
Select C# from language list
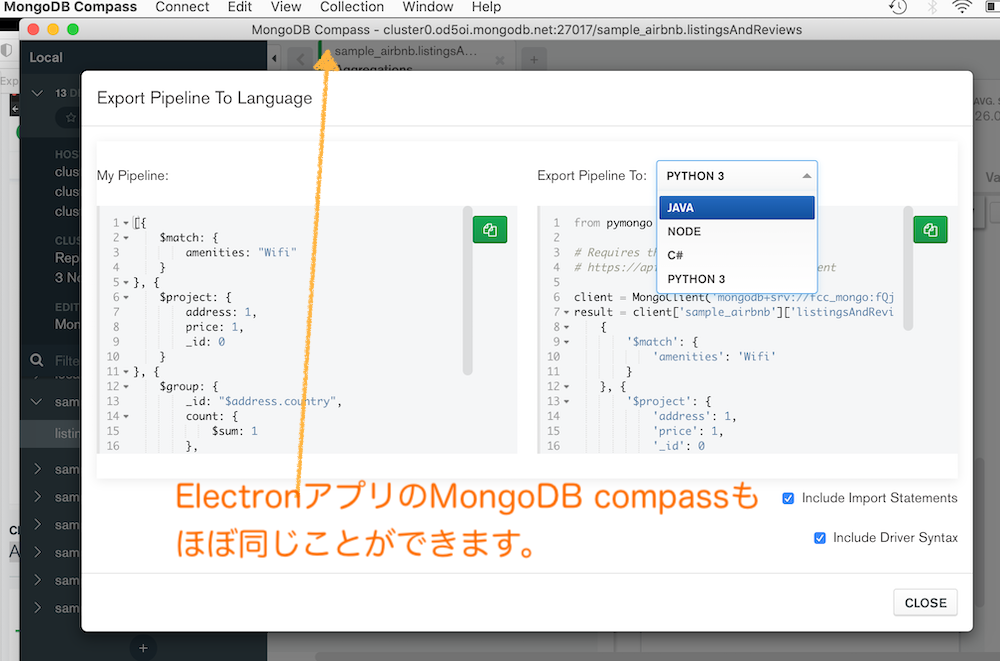click(x=737, y=255)
